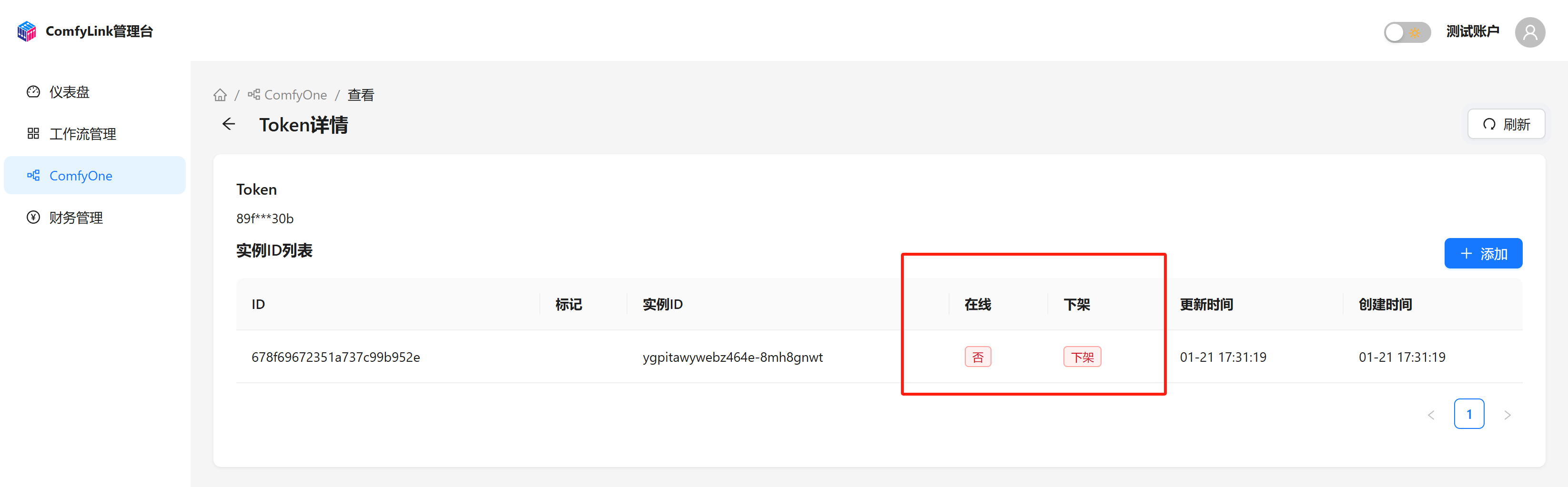Click the grid icon for 工作流管理
The height and width of the screenshot is (487, 1568).
tap(33, 134)
